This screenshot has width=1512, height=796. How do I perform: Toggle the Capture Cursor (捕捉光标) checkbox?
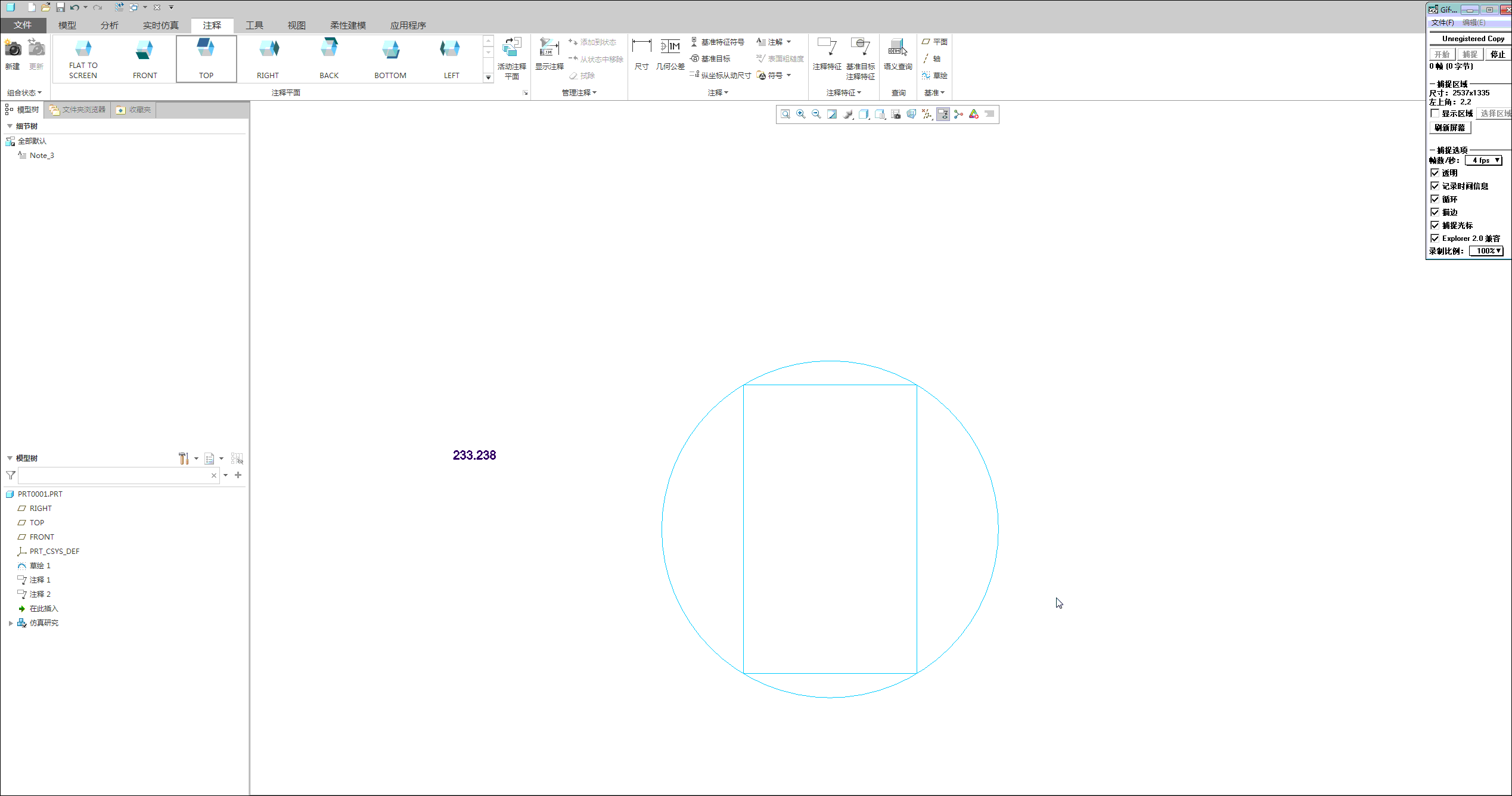pos(1435,225)
